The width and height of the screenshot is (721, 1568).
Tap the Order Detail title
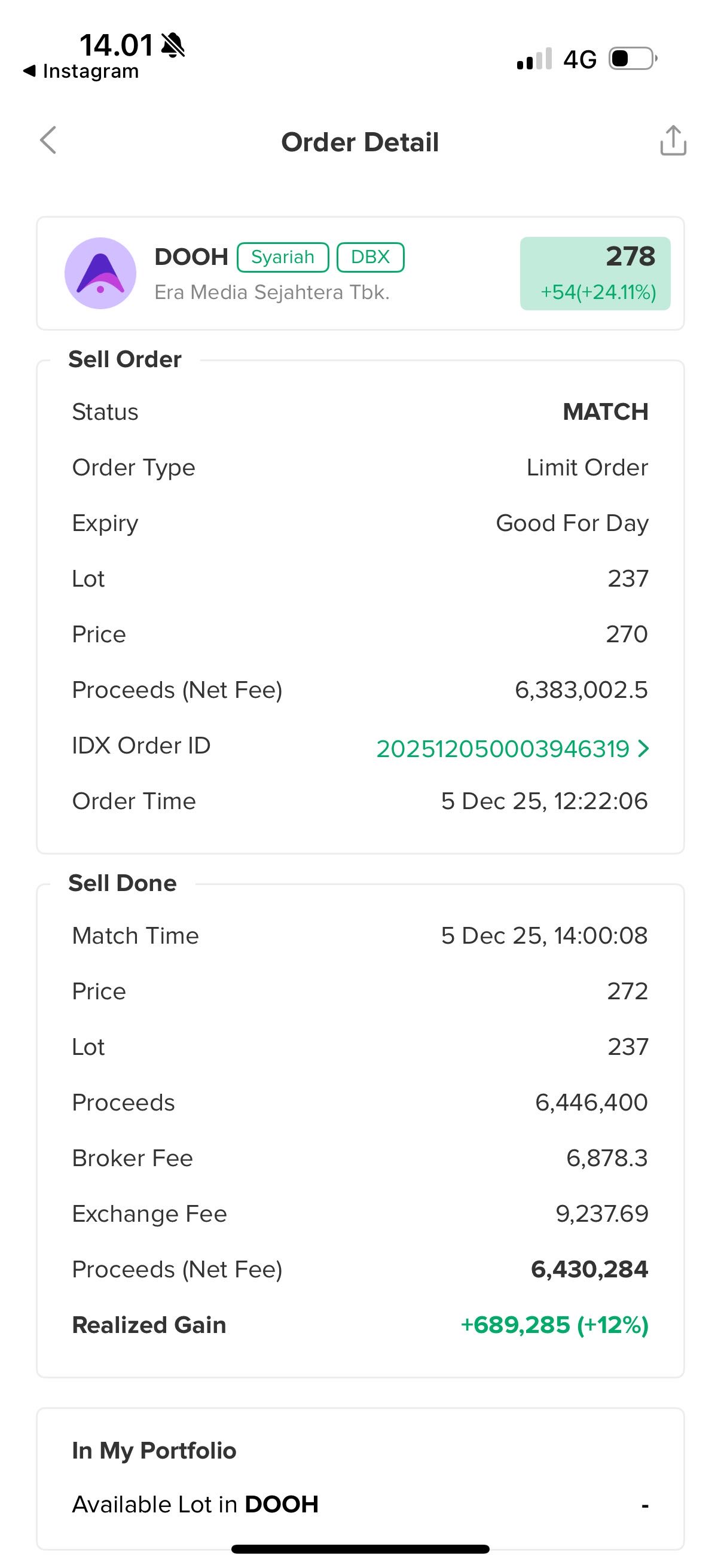[360, 142]
